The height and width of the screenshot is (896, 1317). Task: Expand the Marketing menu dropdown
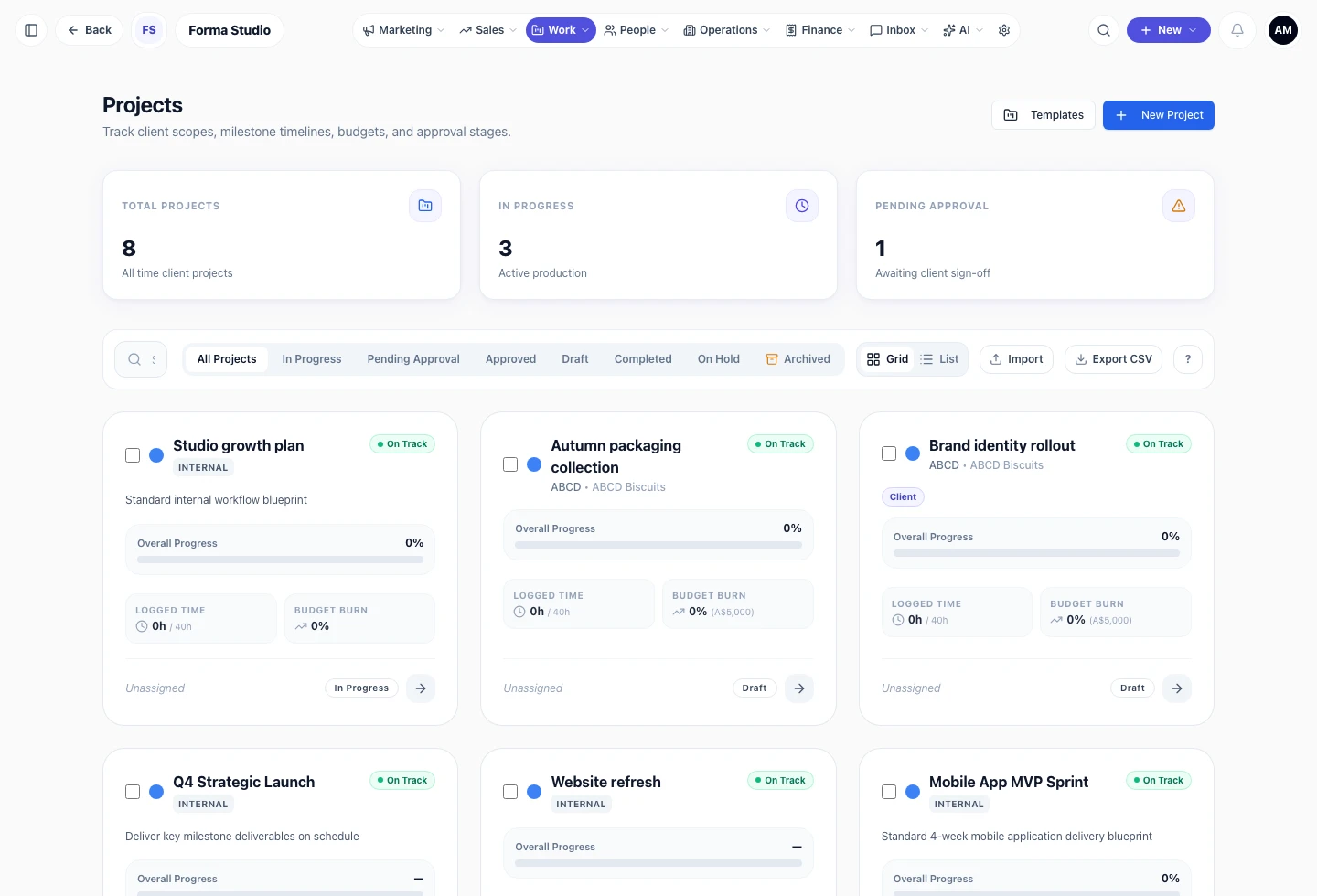click(x=403, y=30)
